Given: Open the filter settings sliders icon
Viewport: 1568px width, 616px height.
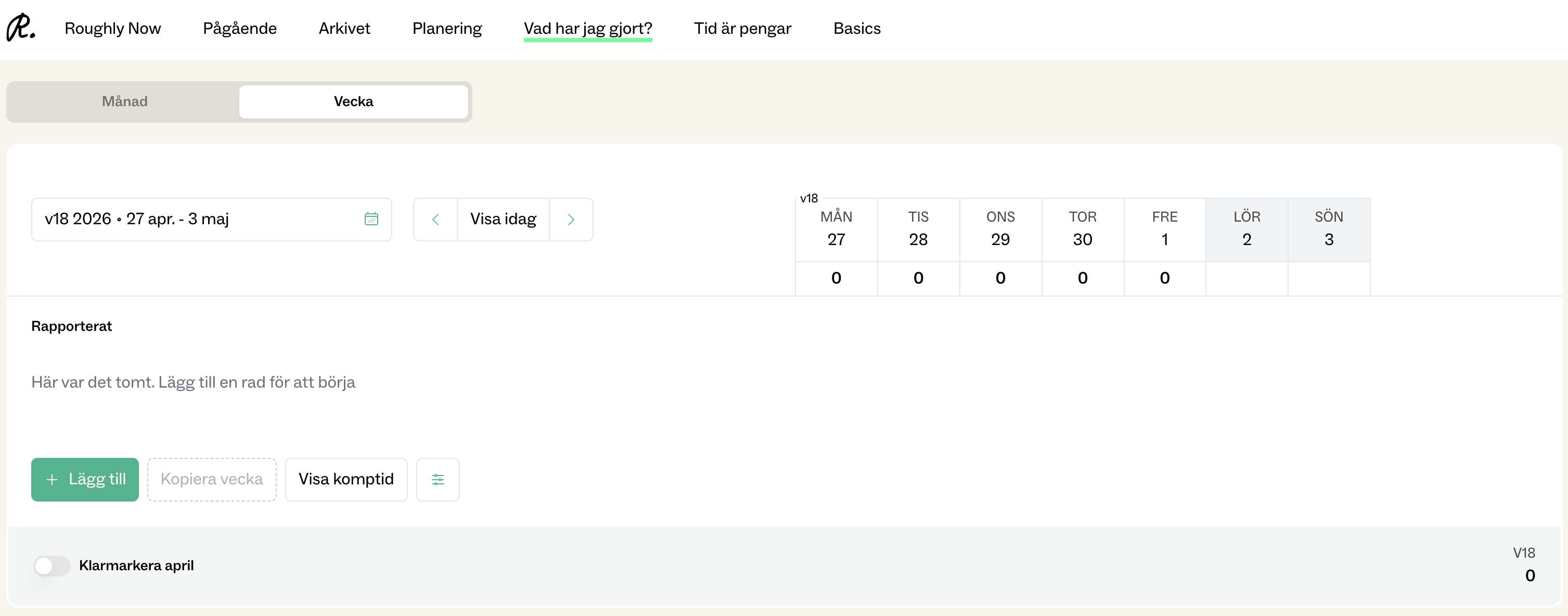Looking at the screenshot, I should (437, 480).
